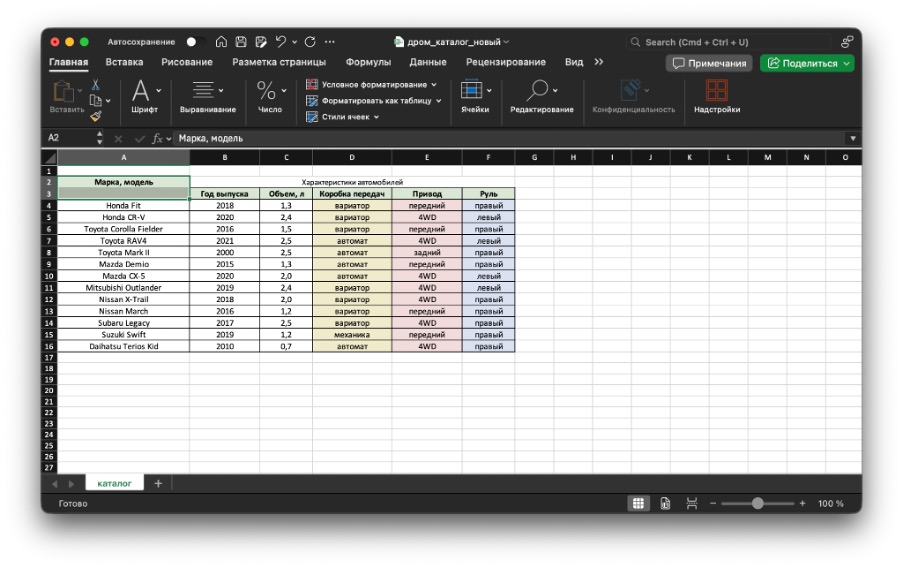Open the more options ellipsis in title bar

click(x=330, y=42)
